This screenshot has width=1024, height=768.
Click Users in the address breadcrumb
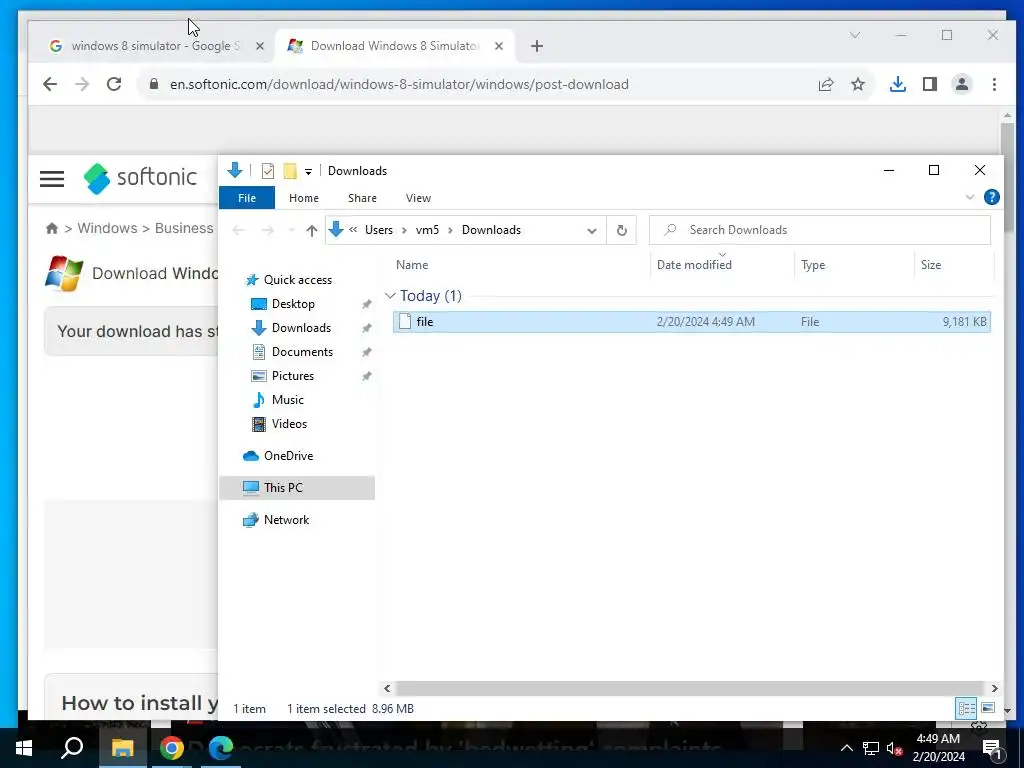click(x=379, y=230)
